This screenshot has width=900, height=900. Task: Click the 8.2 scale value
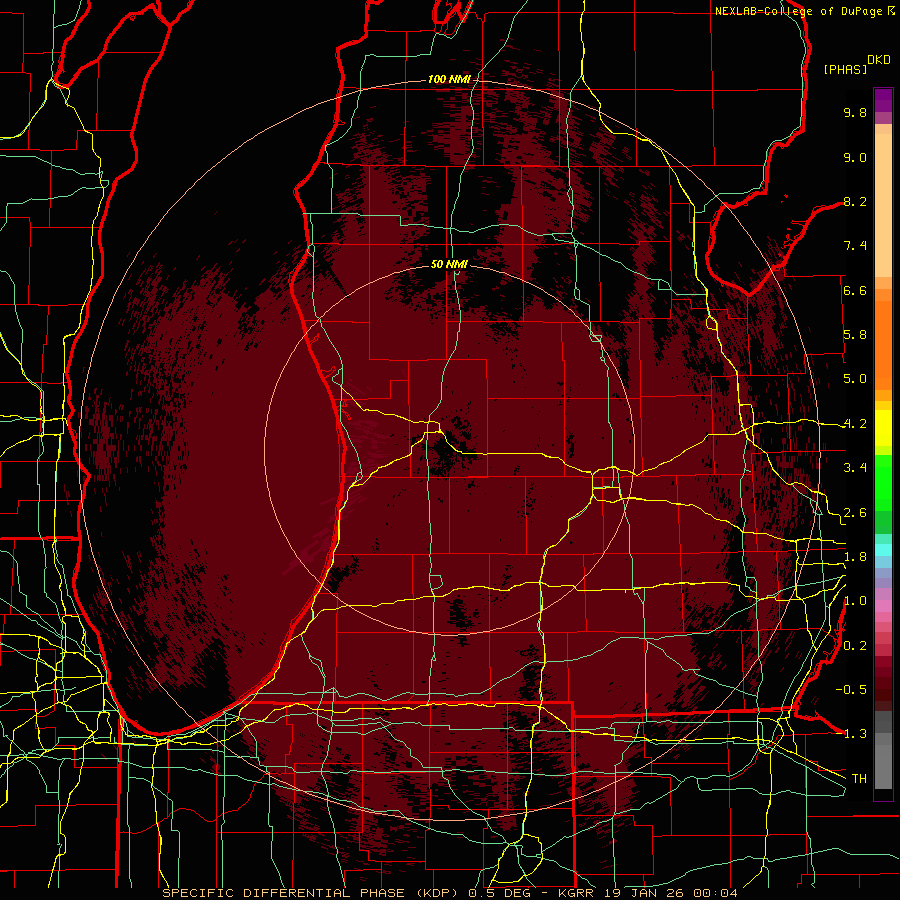855,201
